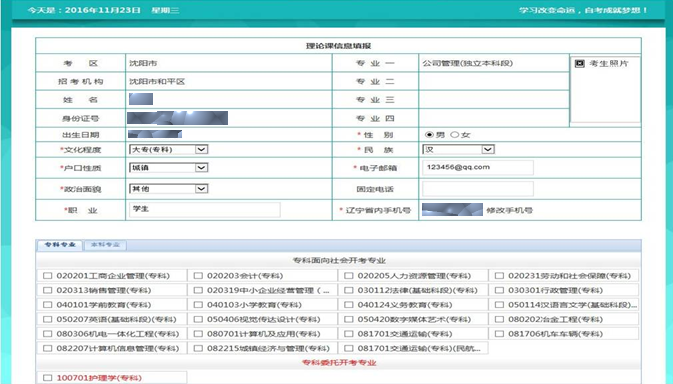
Task: Tick 100701护理学(专科) checkbox
Action: tap(47, 378)
